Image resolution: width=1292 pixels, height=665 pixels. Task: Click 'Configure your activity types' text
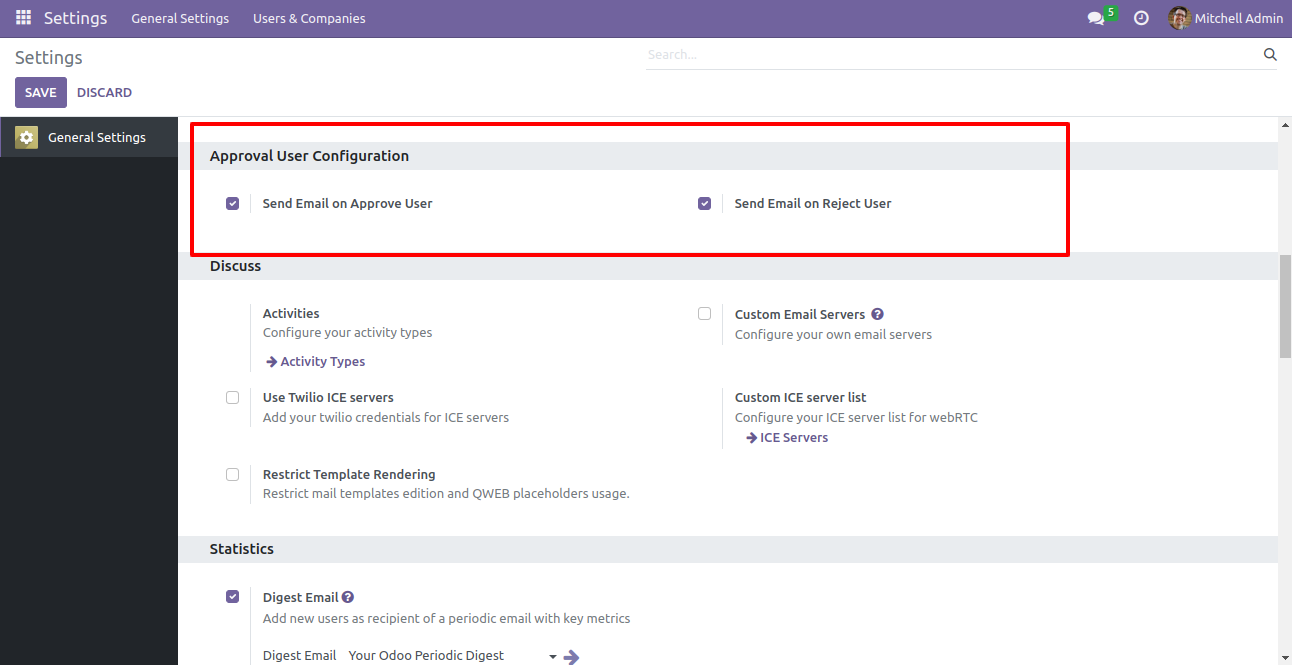click(348, 333)
